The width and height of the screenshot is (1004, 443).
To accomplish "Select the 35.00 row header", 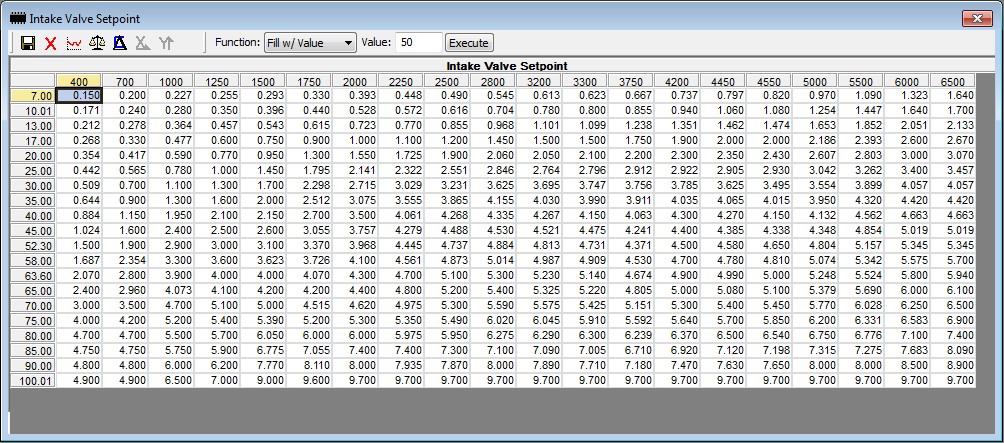I will pyautogui.click(x=33, y=201).
